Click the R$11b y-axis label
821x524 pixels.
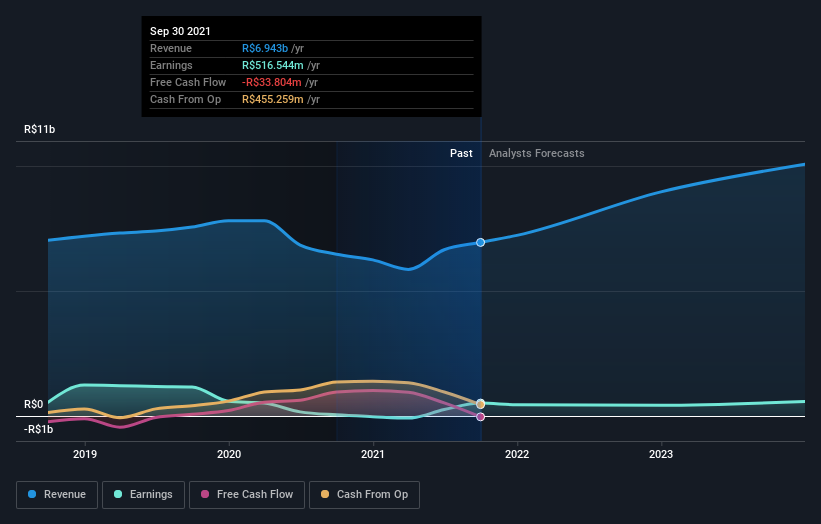[39, 129]
